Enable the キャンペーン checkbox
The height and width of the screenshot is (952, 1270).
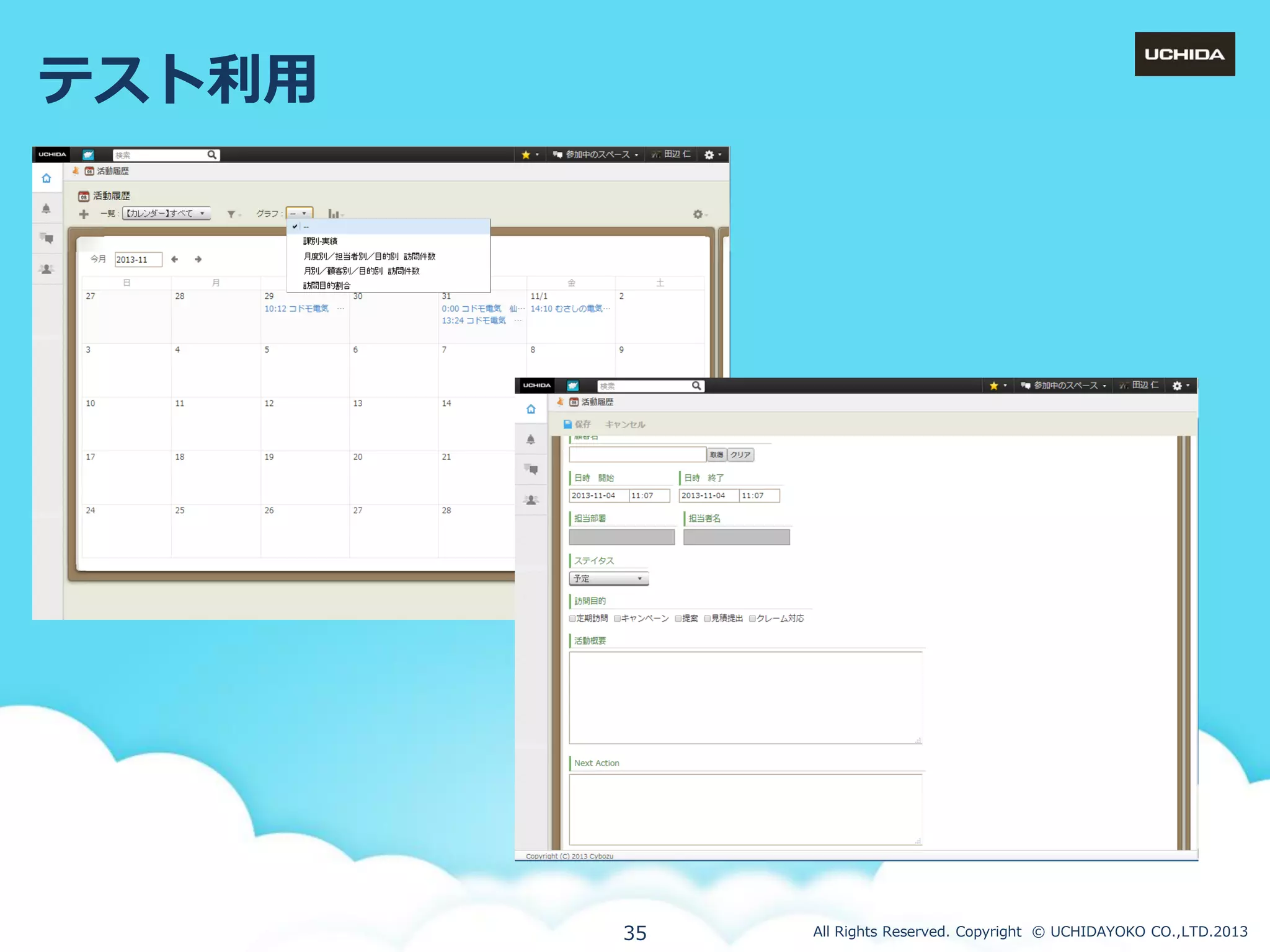click(618, 619)
